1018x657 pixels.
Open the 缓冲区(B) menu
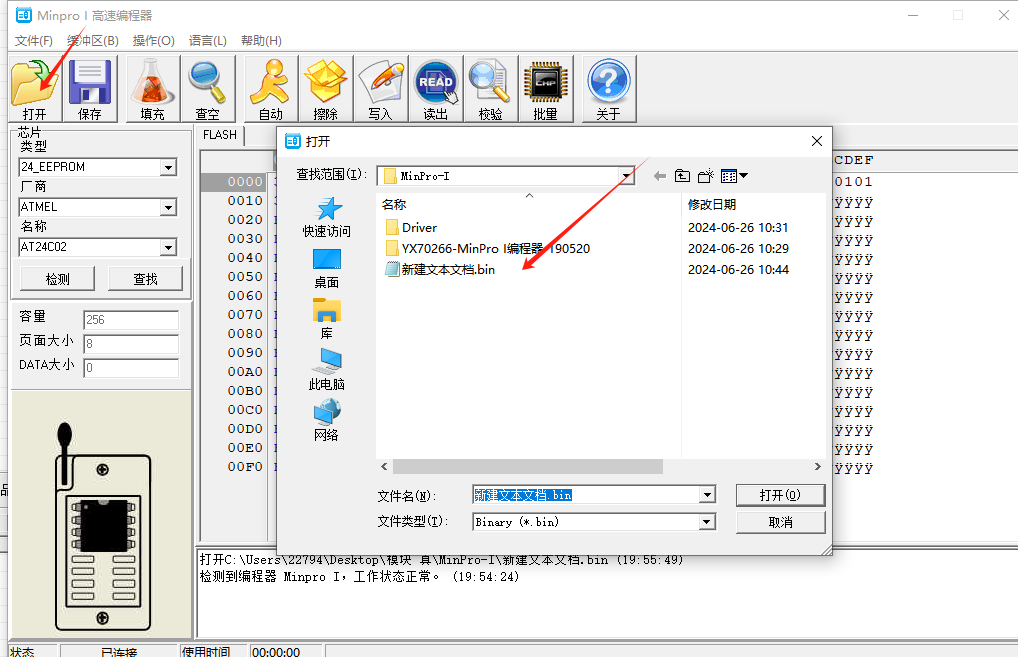click(93, 41)
